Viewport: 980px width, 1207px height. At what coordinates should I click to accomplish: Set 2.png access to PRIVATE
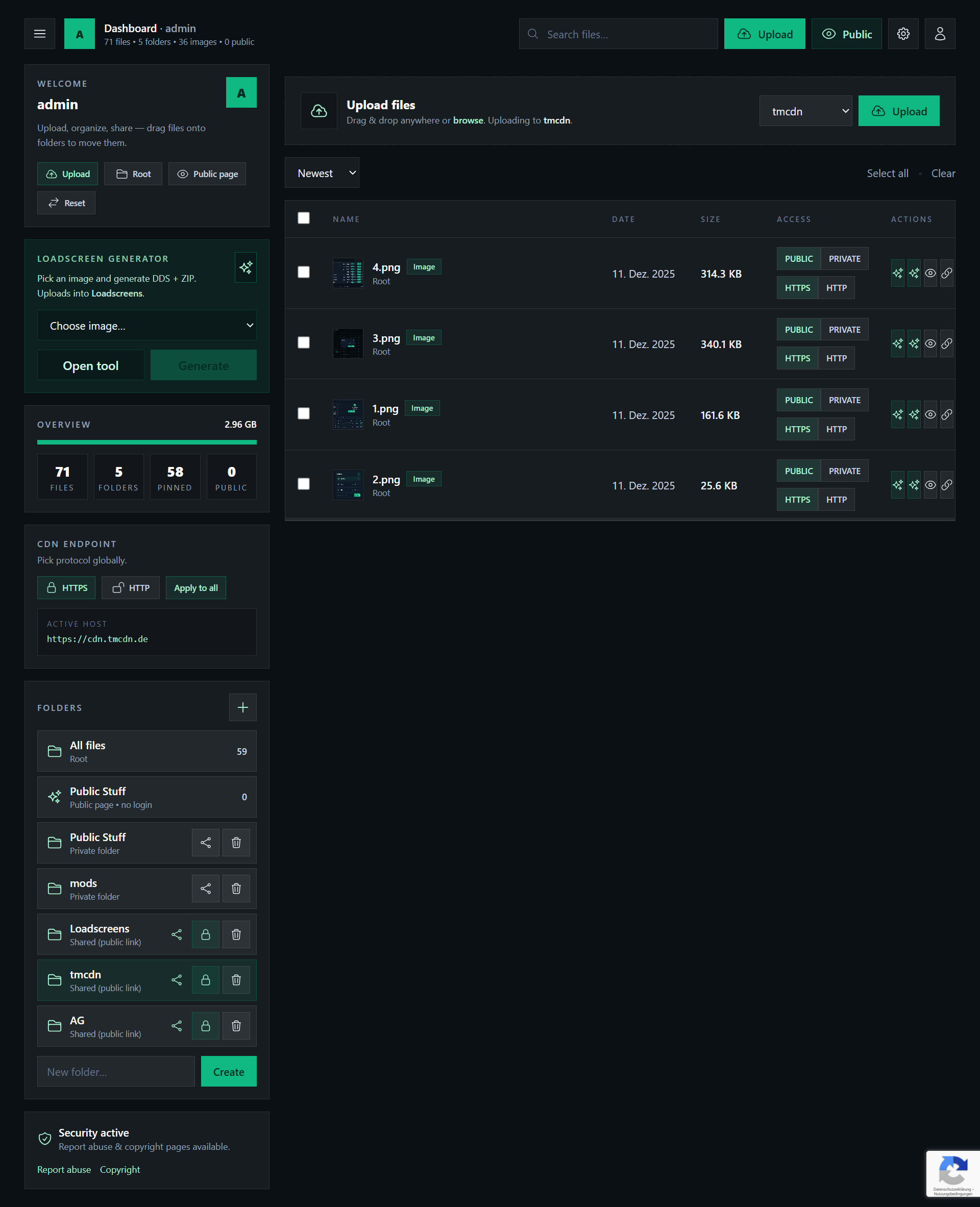pyautogui.click(x=844, y=471)
